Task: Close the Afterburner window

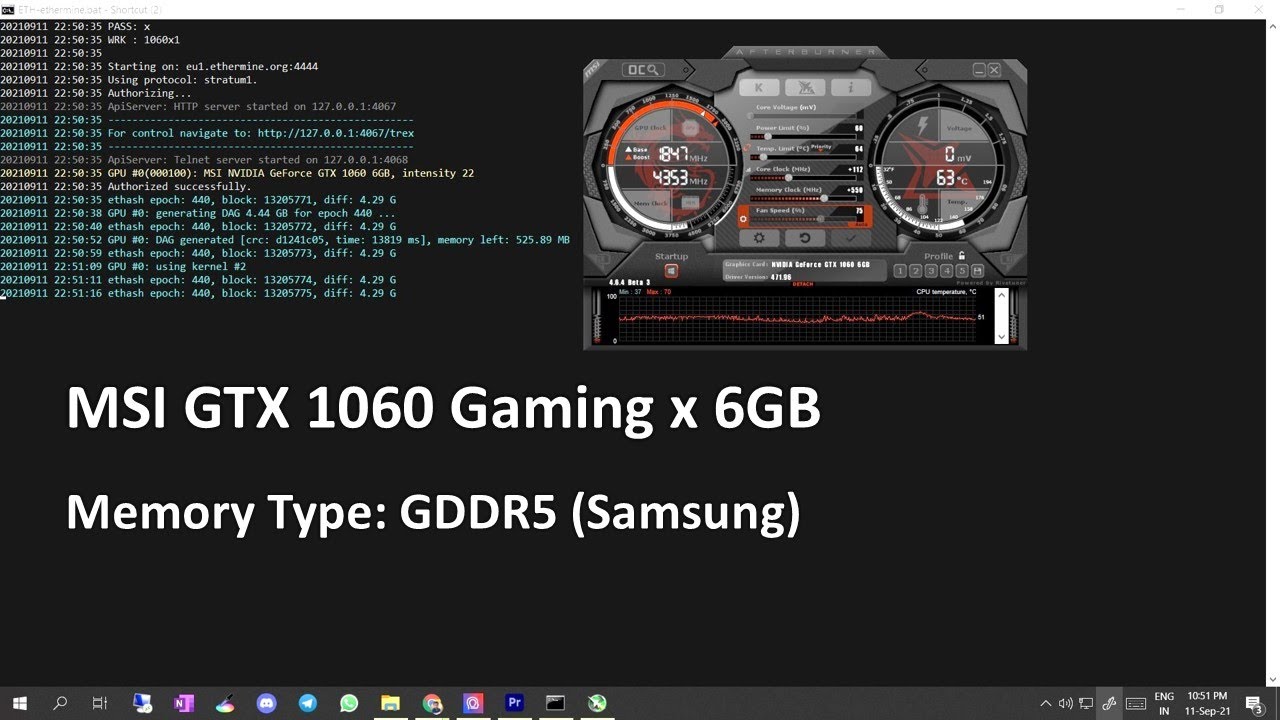Action: [x=994, y=70]
